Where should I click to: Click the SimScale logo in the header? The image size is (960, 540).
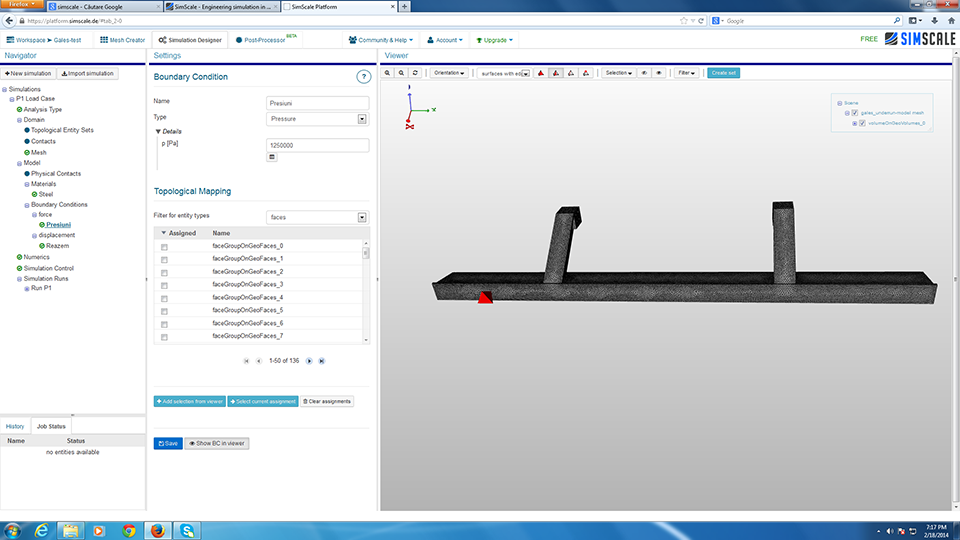pyautogui.click(x=920, y=39)
